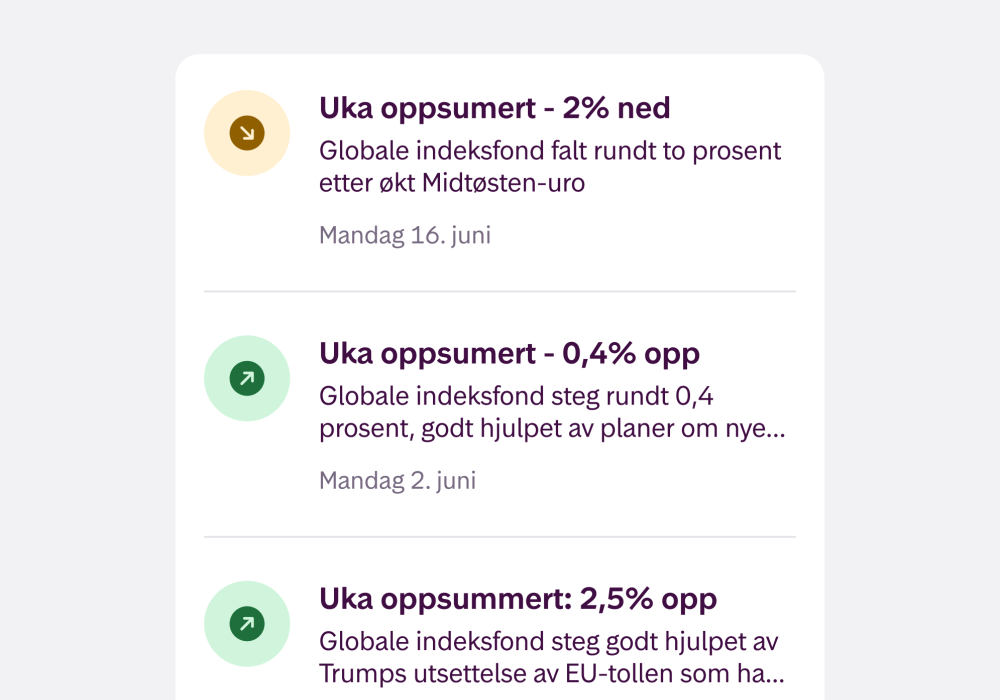1000x700 pixels.
Task: Click the date 'Mandag 2. juni'
Action: pyautogui.click(x=397, y=481)
